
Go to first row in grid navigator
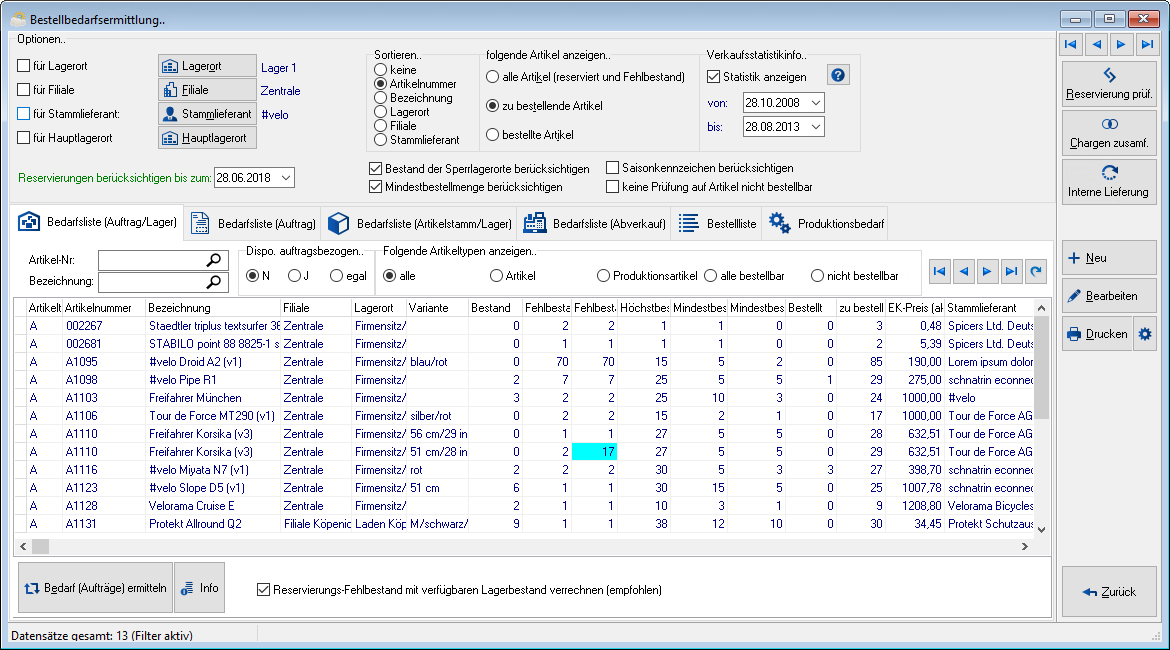[939, 272]
